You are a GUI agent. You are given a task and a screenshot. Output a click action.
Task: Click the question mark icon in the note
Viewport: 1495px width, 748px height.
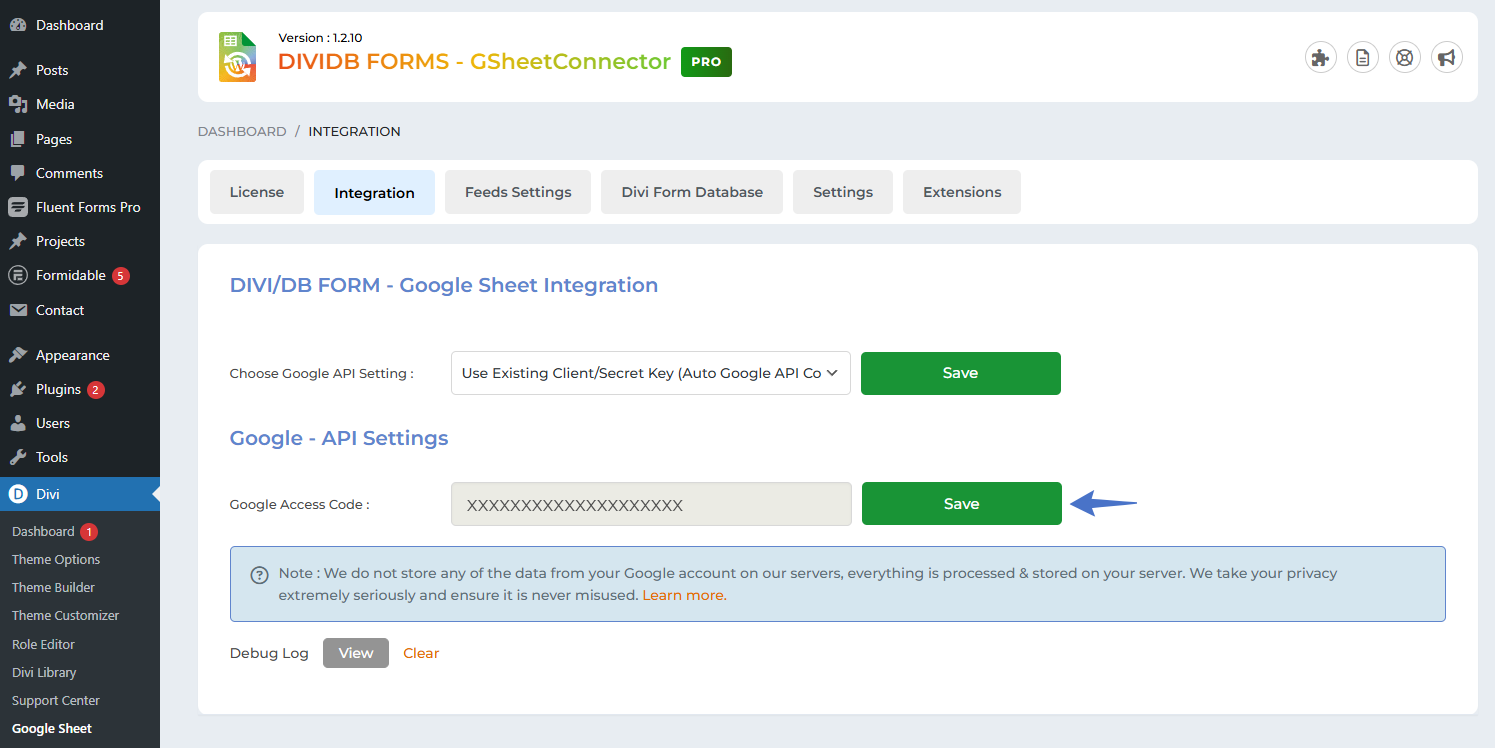click(259, 575)
